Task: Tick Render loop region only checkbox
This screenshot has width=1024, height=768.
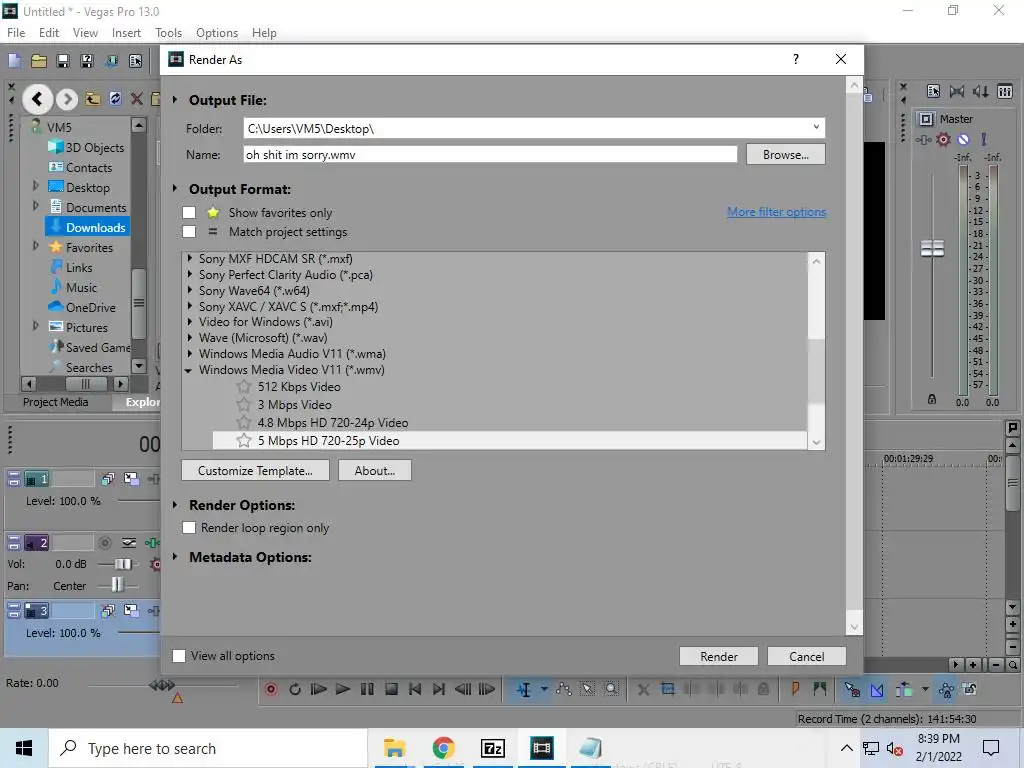Action: click(189, 528)
